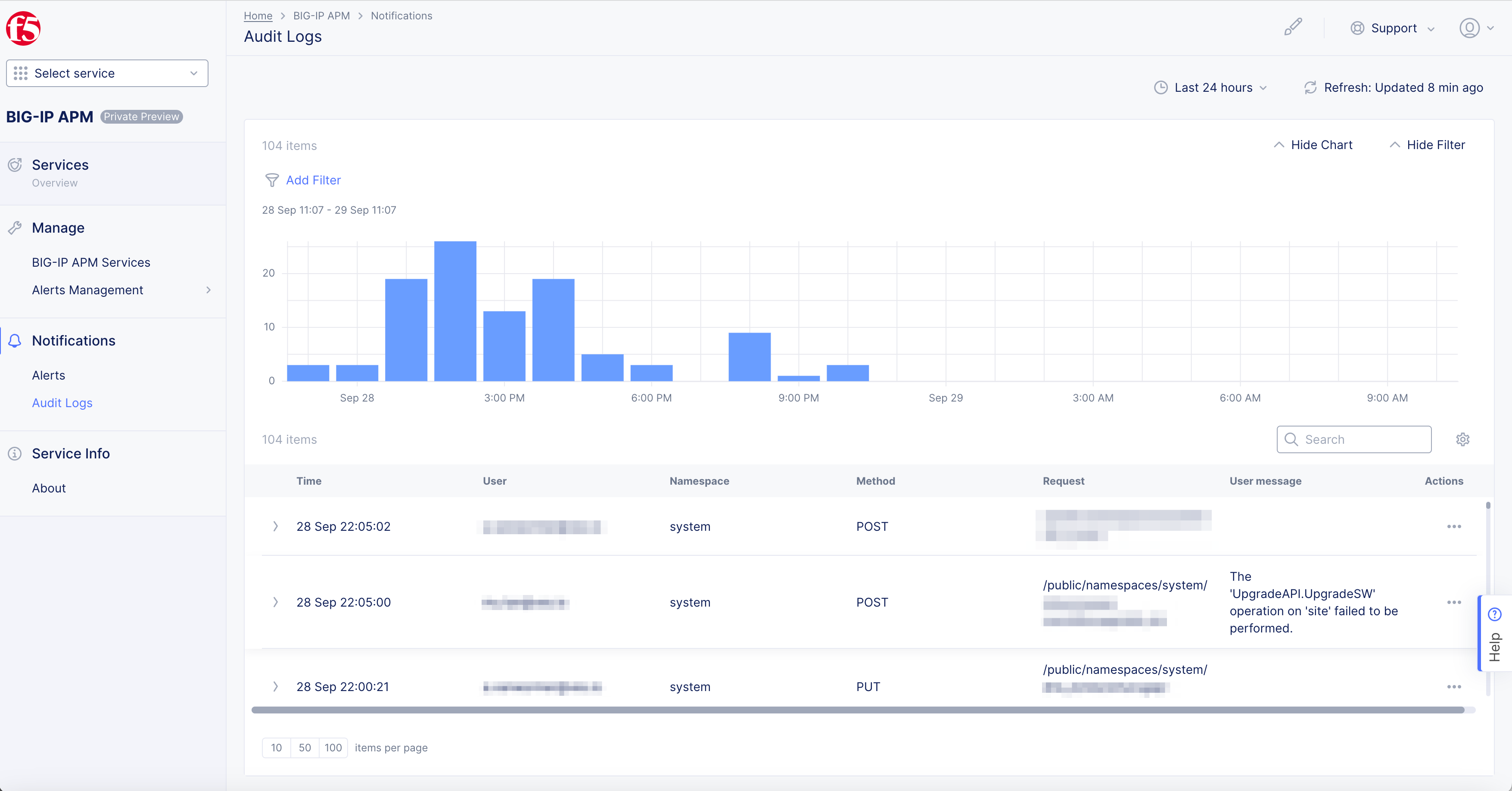Viewport: 1512px width, 791px height.
Task: Open actions menu for 22:05:00 row
Action: point(1454,602)
